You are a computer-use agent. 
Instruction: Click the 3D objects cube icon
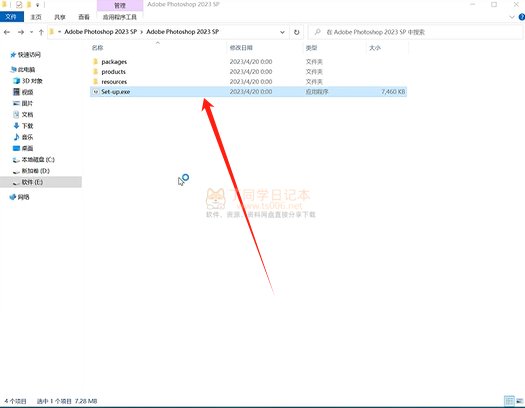pyautogui.click(x=16, y=81)
